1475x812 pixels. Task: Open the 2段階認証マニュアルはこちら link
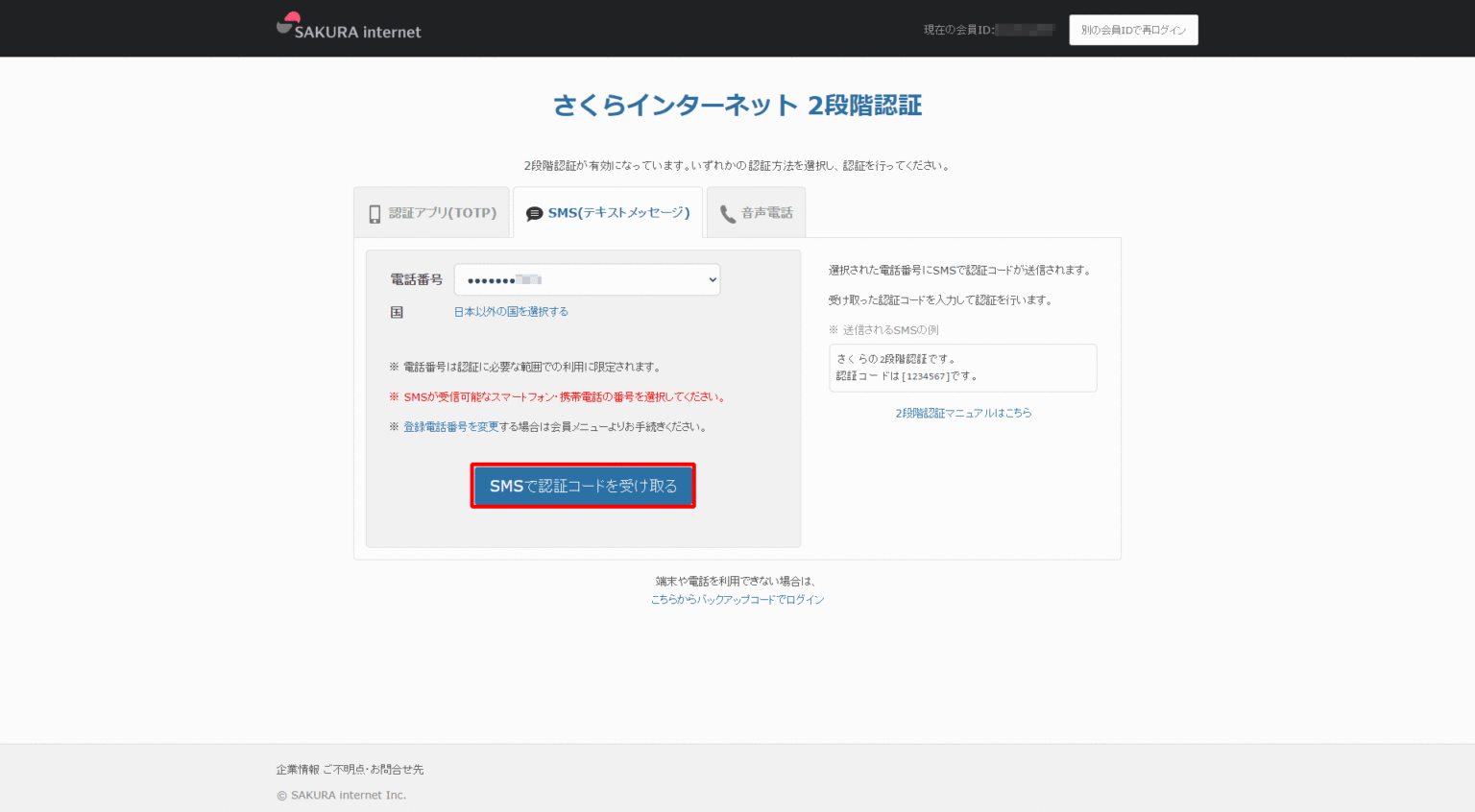(963, 412)
